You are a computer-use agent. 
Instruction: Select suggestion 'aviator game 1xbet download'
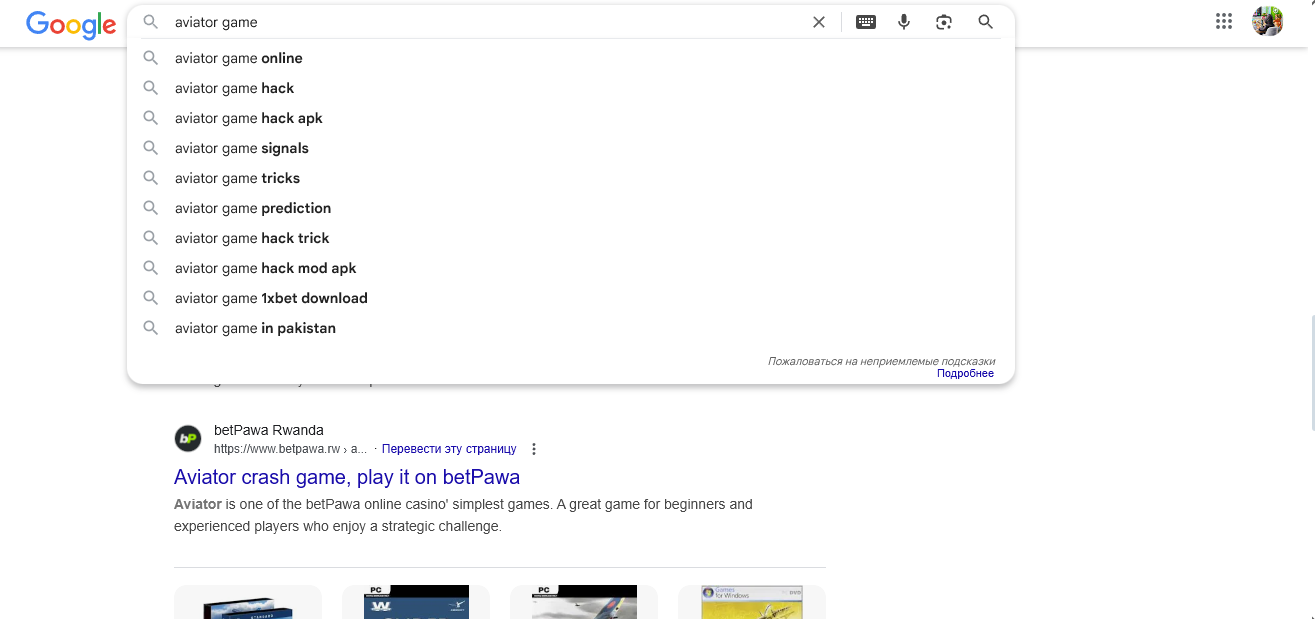(x=571, y=298)
